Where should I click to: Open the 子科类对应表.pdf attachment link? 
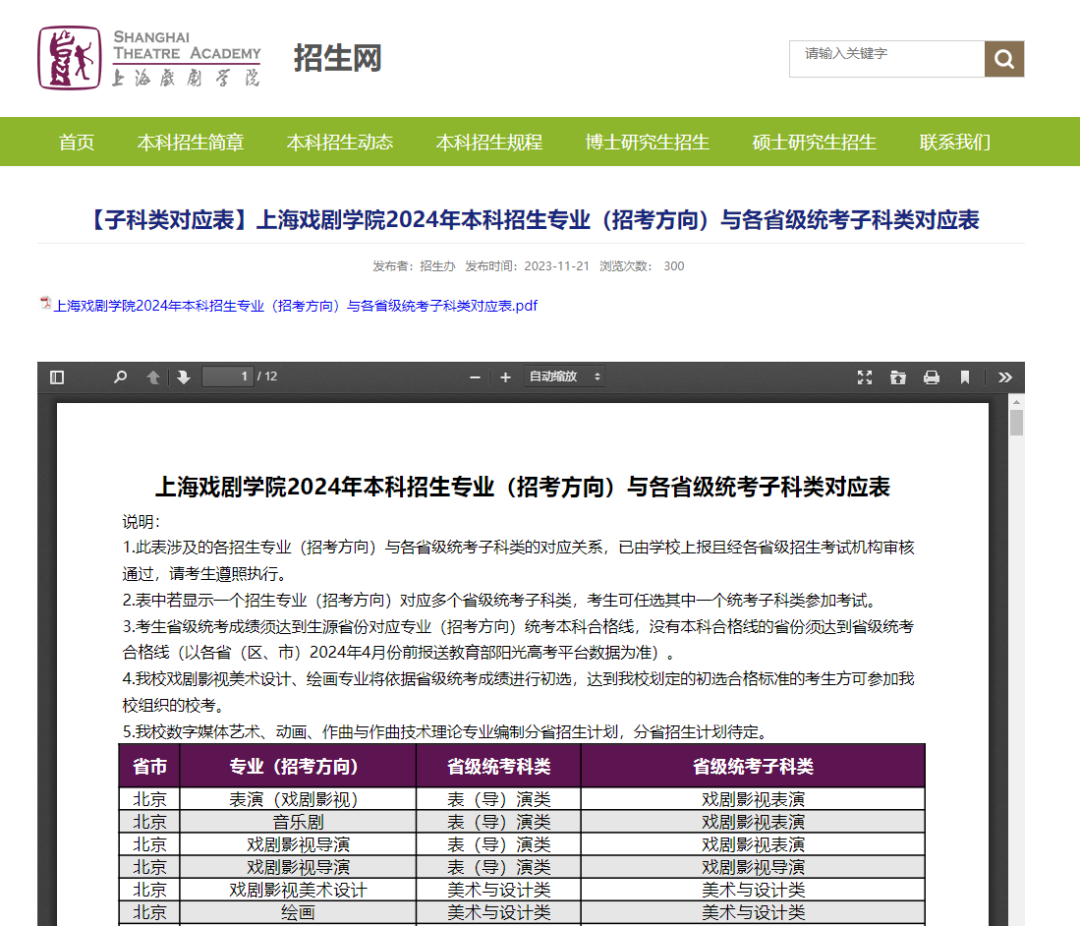pos(295,305)
